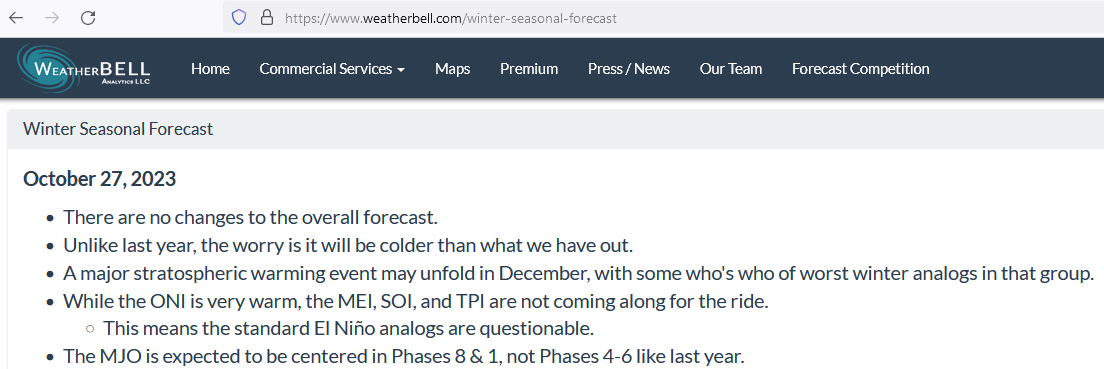The width and height of the screenshot is (1104, 369).
Task: Click the sub-bullet about El Niño analogs
Action: [349, 328]
